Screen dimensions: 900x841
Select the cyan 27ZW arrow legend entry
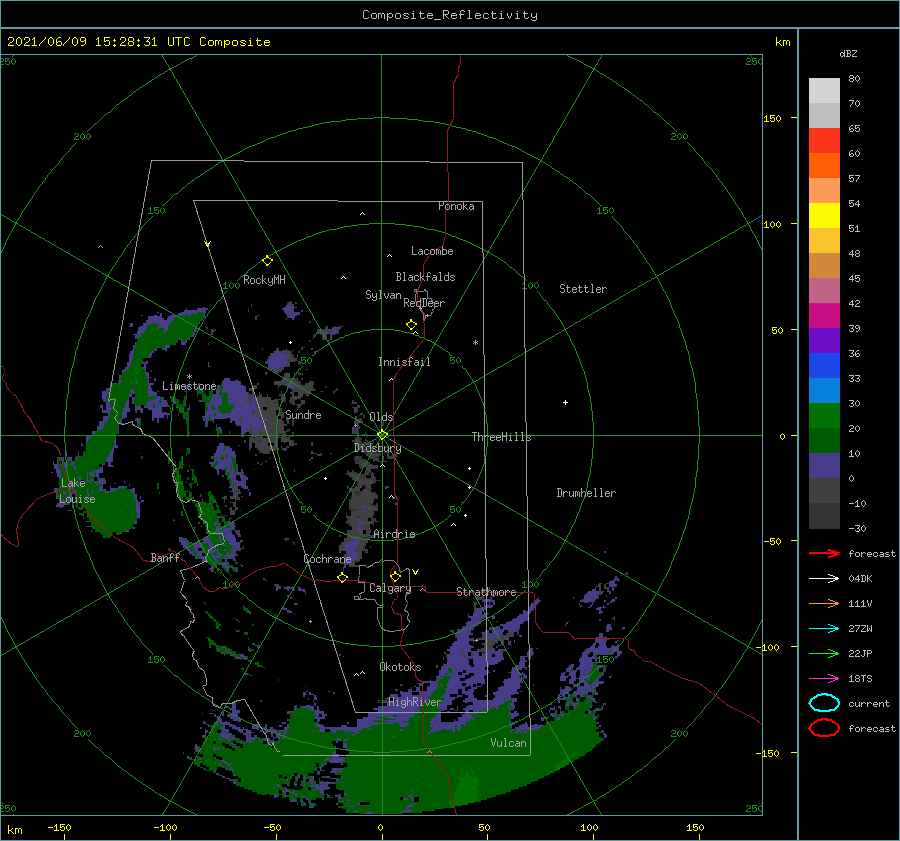[824, 629]
